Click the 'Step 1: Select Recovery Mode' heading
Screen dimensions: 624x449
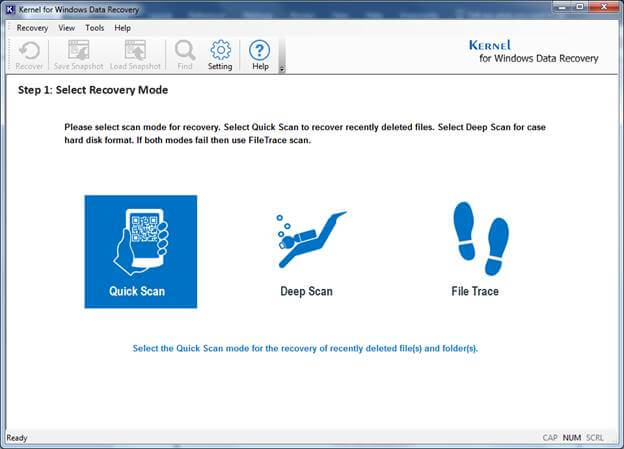93,90
